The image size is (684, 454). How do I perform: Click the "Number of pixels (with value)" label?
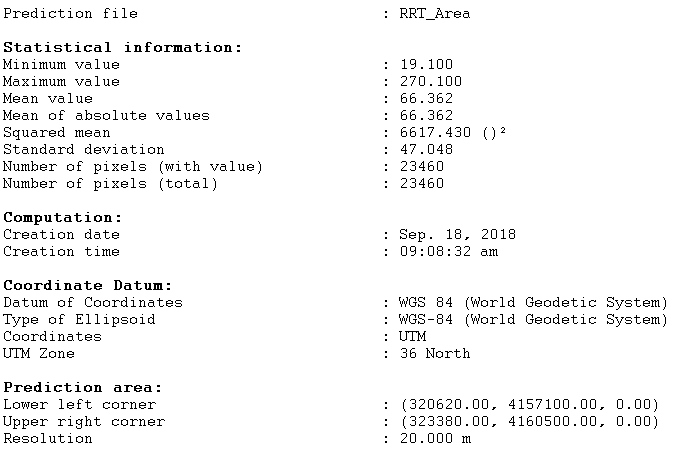pyautogui.click(x=132, y=167)
